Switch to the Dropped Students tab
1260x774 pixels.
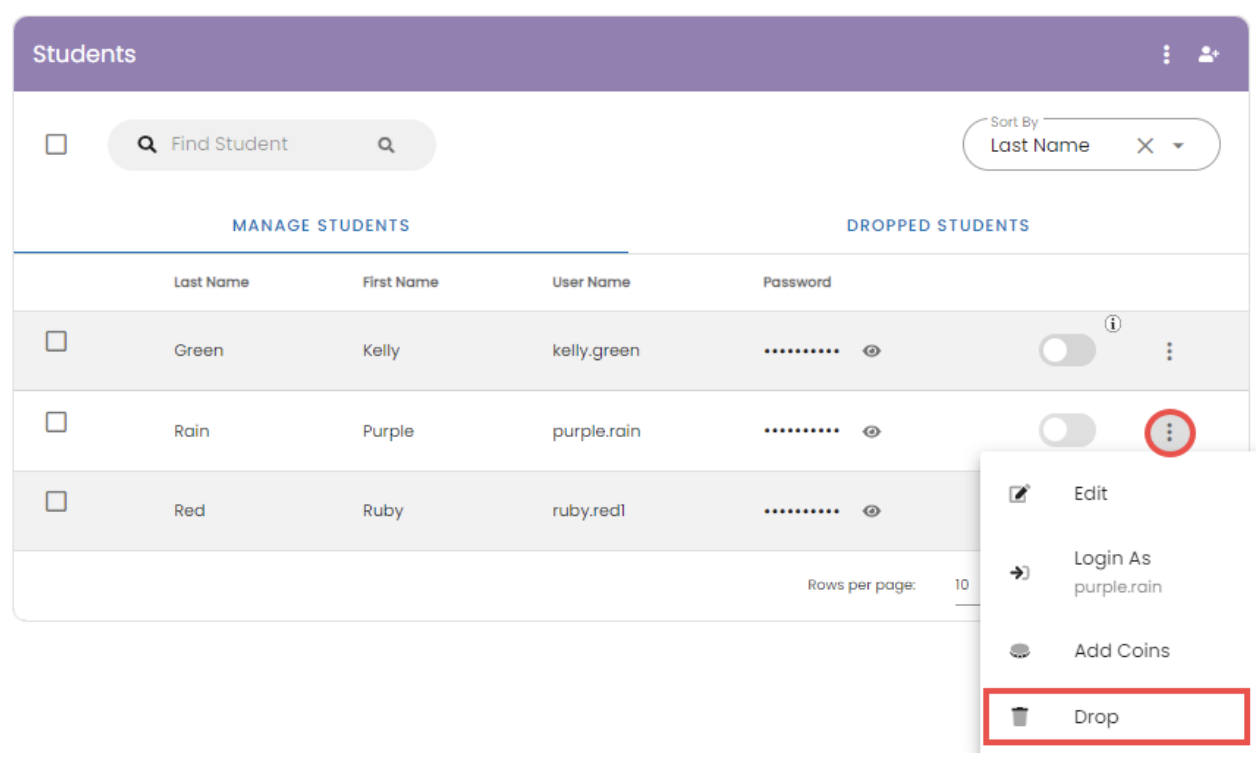937,226
